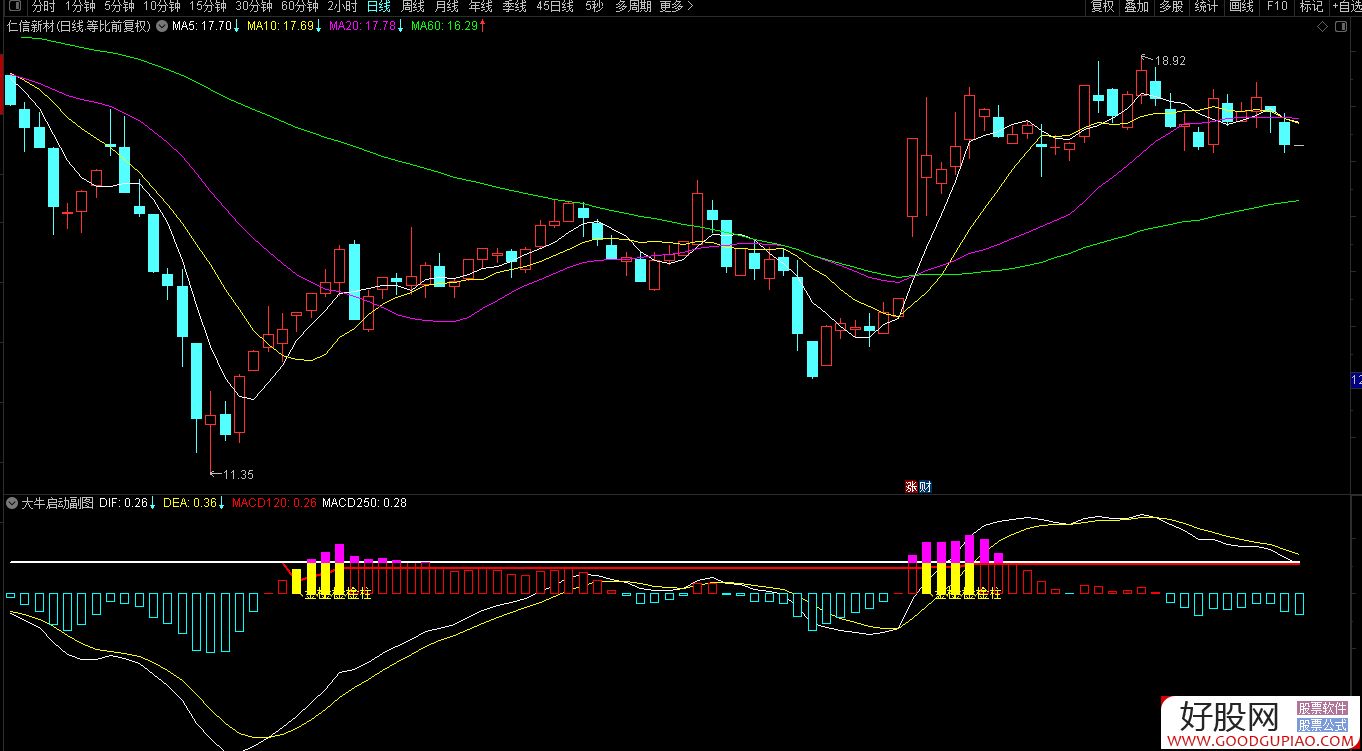The height and width of the screenshot is (751, 1362).
Task: Select the 5秒 period tab
Action: tap(594, 7)
